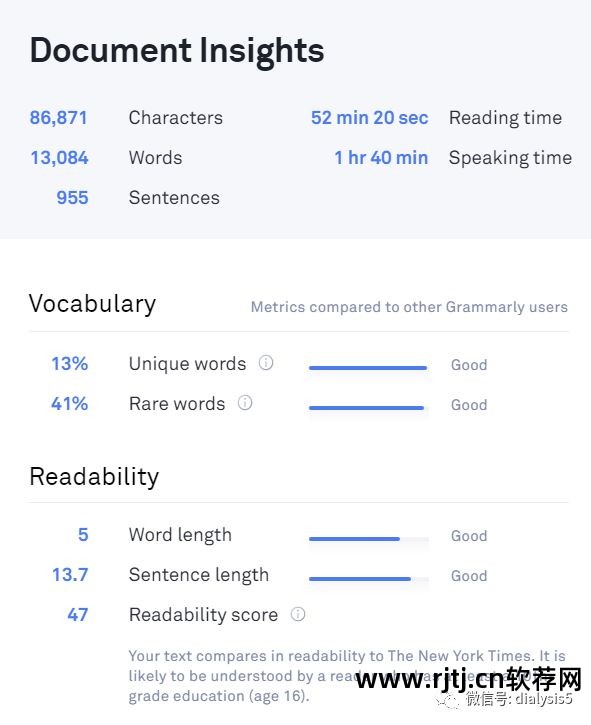Click the Word length progress bar
Screen dimensions: 591x725
[x=368, y=539]
